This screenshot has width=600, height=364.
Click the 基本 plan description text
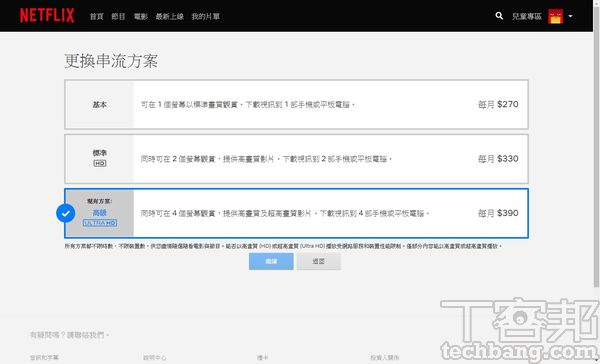pyautogui.click(x=248, y=104)
